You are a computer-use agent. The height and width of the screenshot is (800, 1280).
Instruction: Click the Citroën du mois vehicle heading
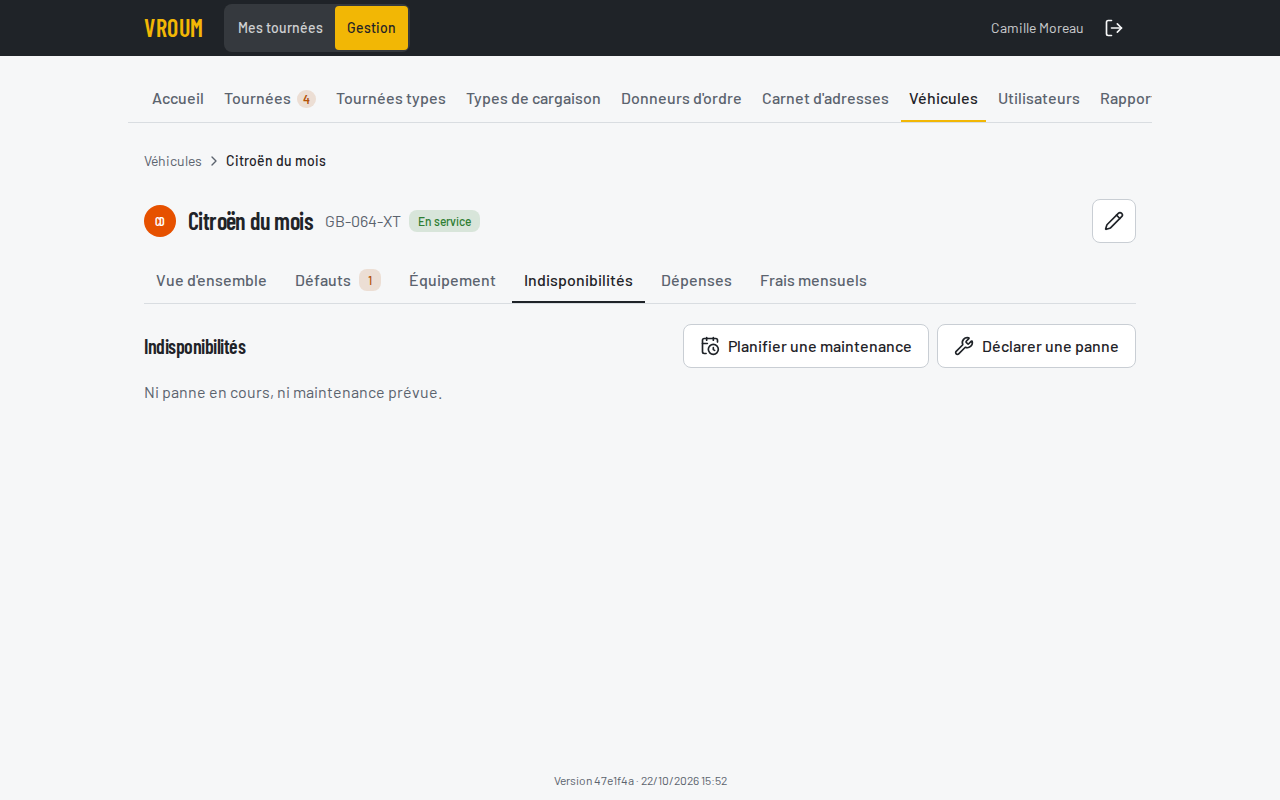point(251,221)
